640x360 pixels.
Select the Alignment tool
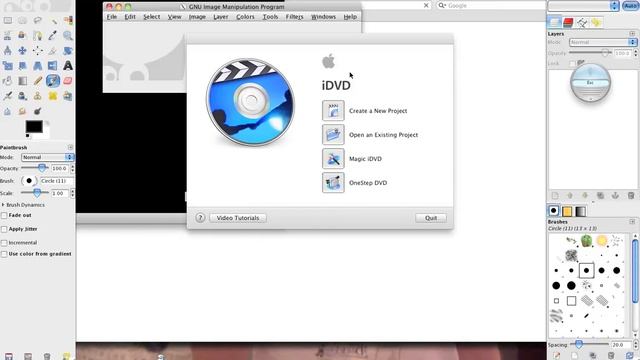click(x=38, y=51)
